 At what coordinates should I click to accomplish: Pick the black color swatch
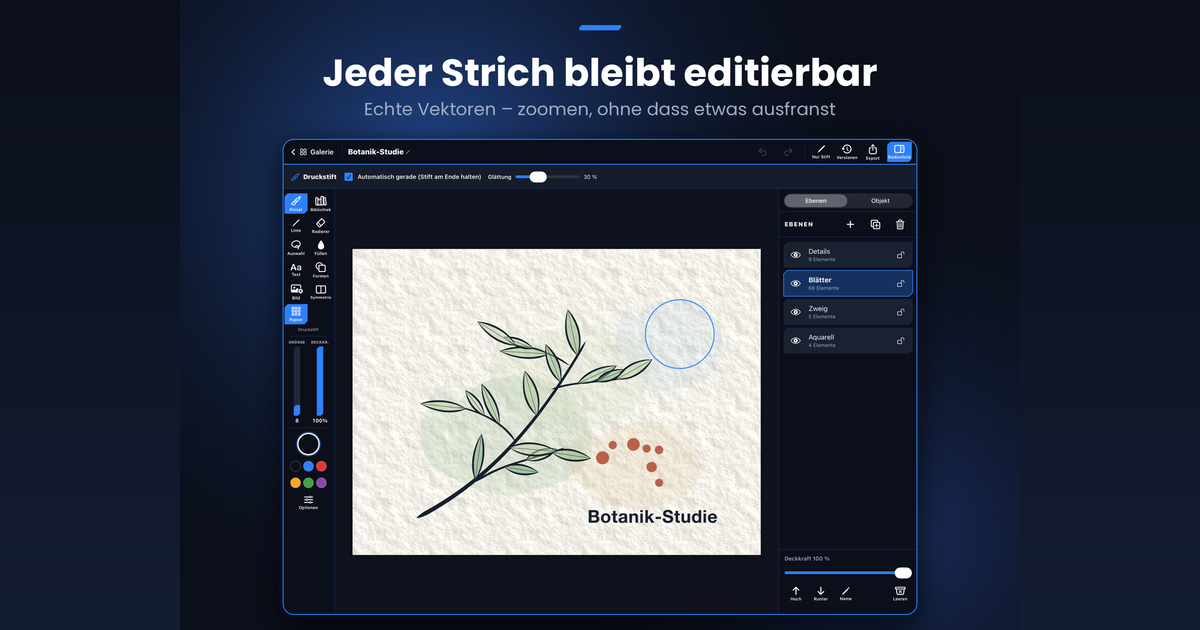tap(295, 466)
